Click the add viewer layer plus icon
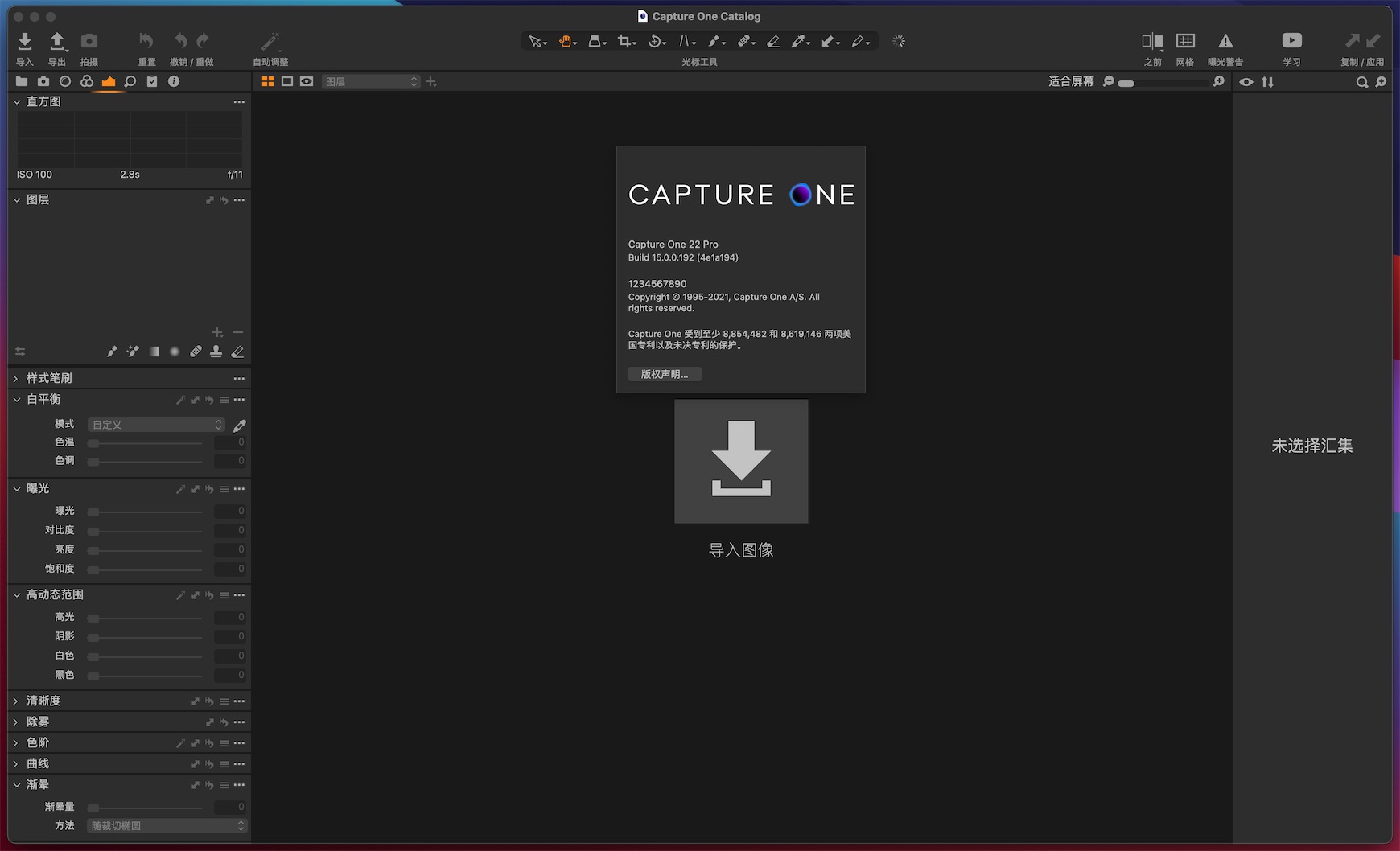The height and width of the screenshot is (851, 1400). (x=431, y=81)
